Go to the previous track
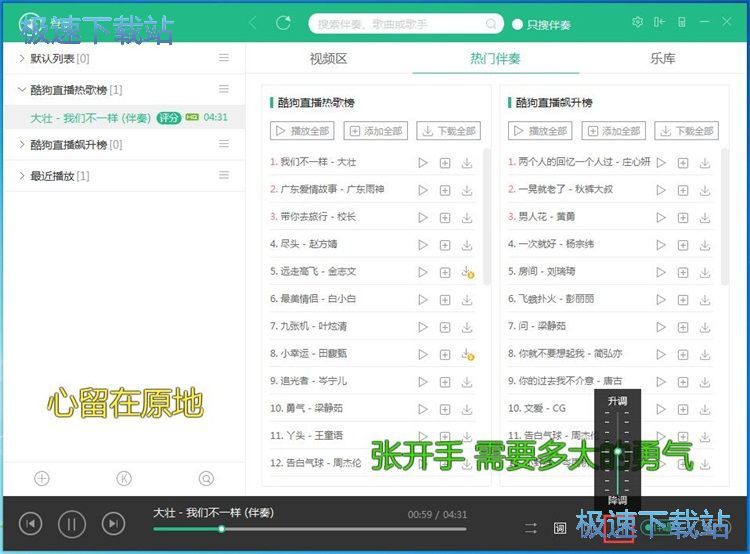Viewport: 750px width, 554px height. click(x=31, y=523)
